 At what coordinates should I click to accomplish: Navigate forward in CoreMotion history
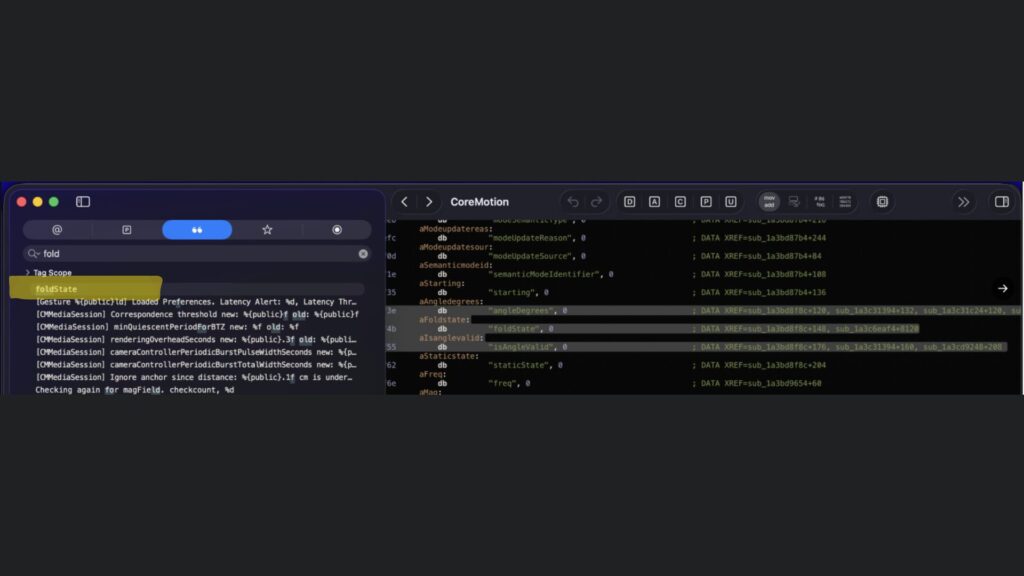pos(429,202)
